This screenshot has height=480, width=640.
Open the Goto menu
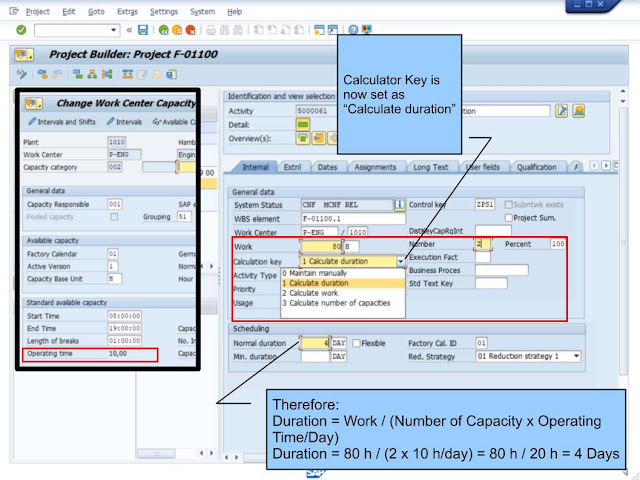point(96,12)
